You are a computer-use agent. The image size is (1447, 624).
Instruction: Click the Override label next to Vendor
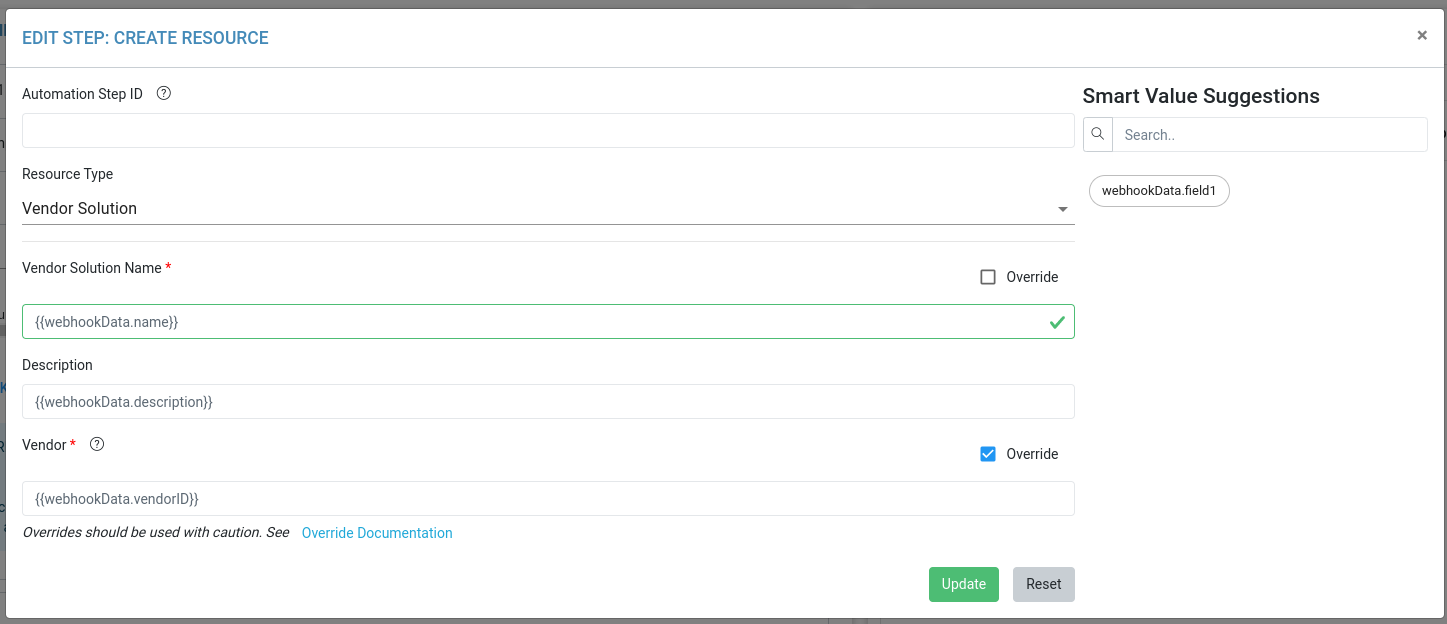(x=1032, y=454)
